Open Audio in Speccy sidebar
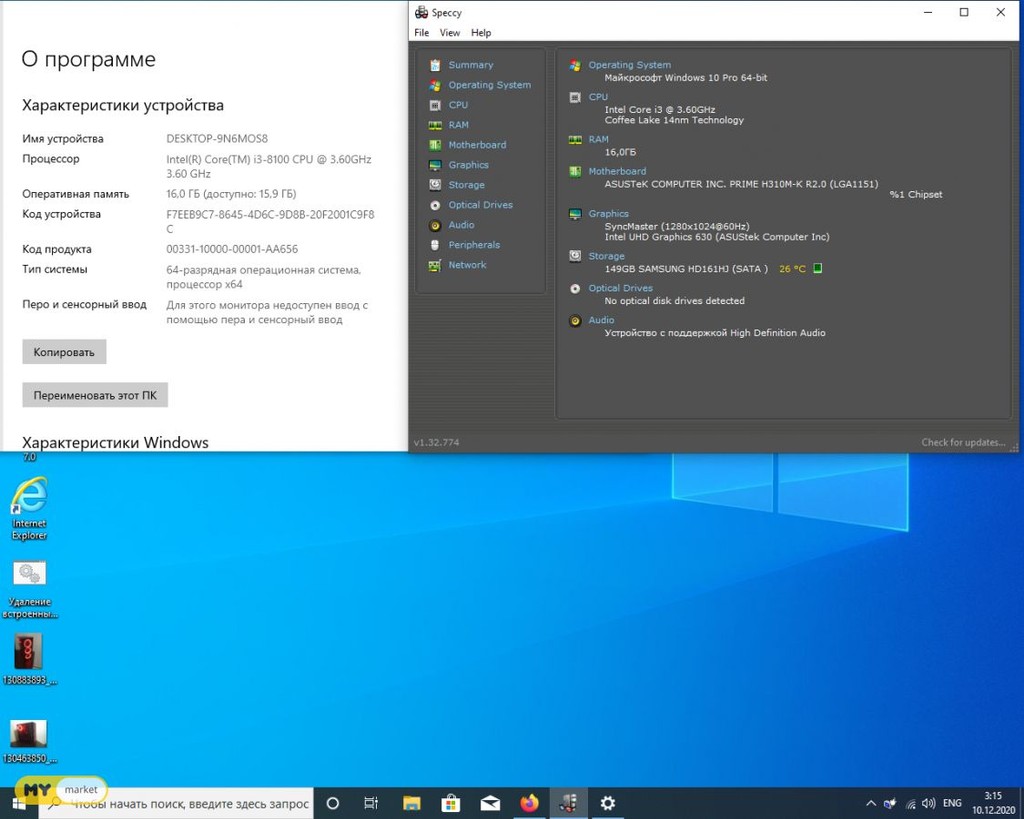This screenshot has width=1024, height=819. pyautogui.click(x=461, y=225)
